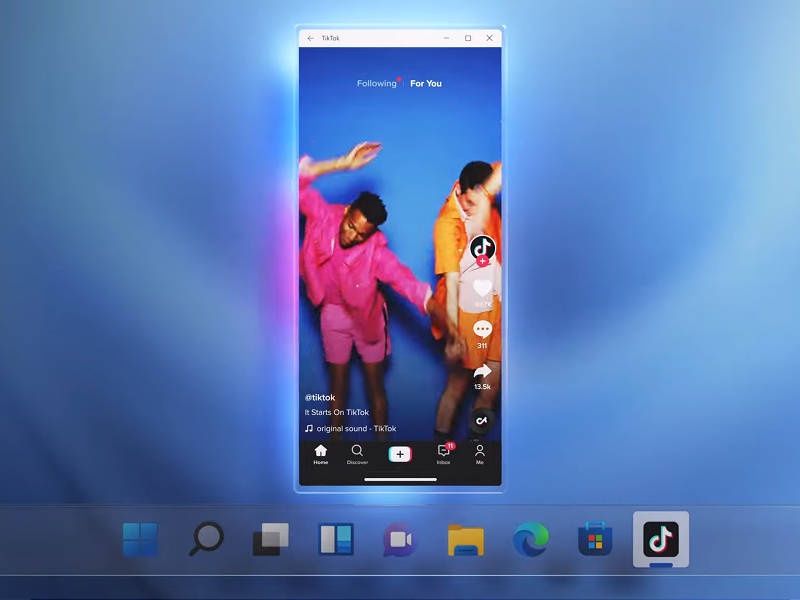Open the Me profile tab
800x600 pixels.
point(480,454)
